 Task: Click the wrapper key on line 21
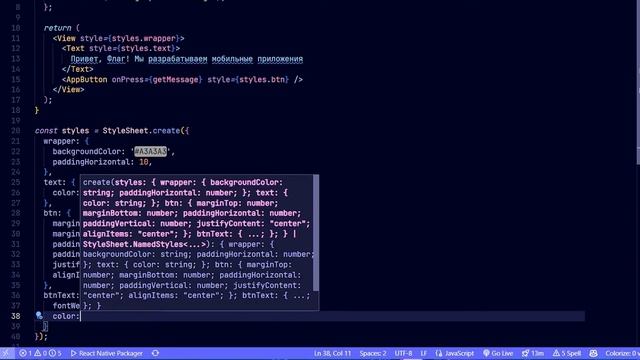[60, 141]
